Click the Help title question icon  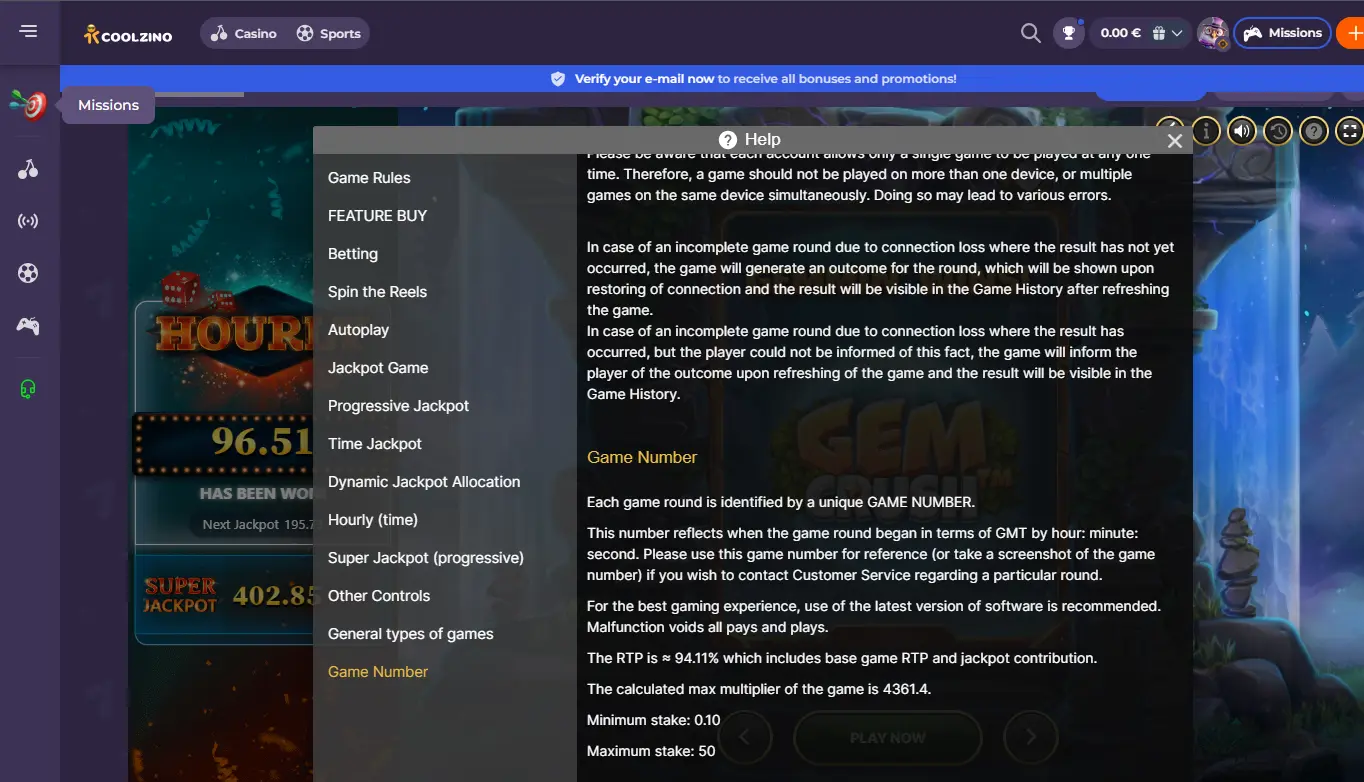point(728,140)
